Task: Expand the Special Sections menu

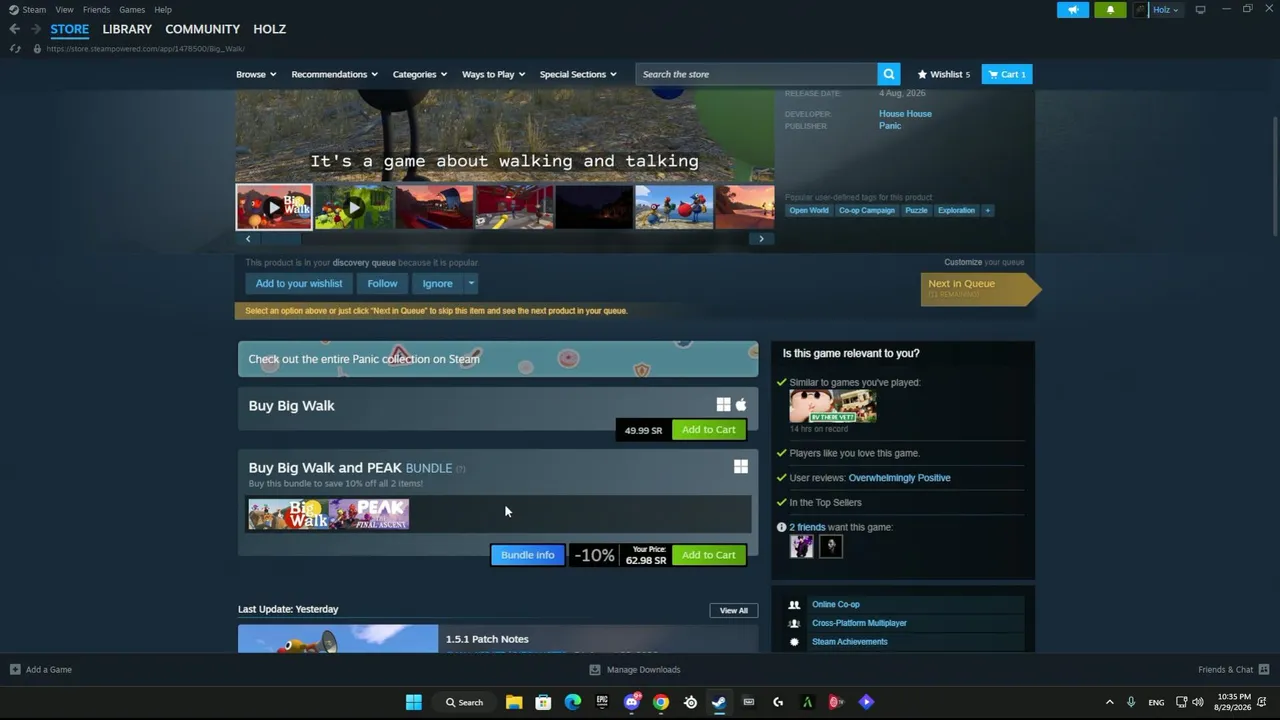Action: click(578, 74)
